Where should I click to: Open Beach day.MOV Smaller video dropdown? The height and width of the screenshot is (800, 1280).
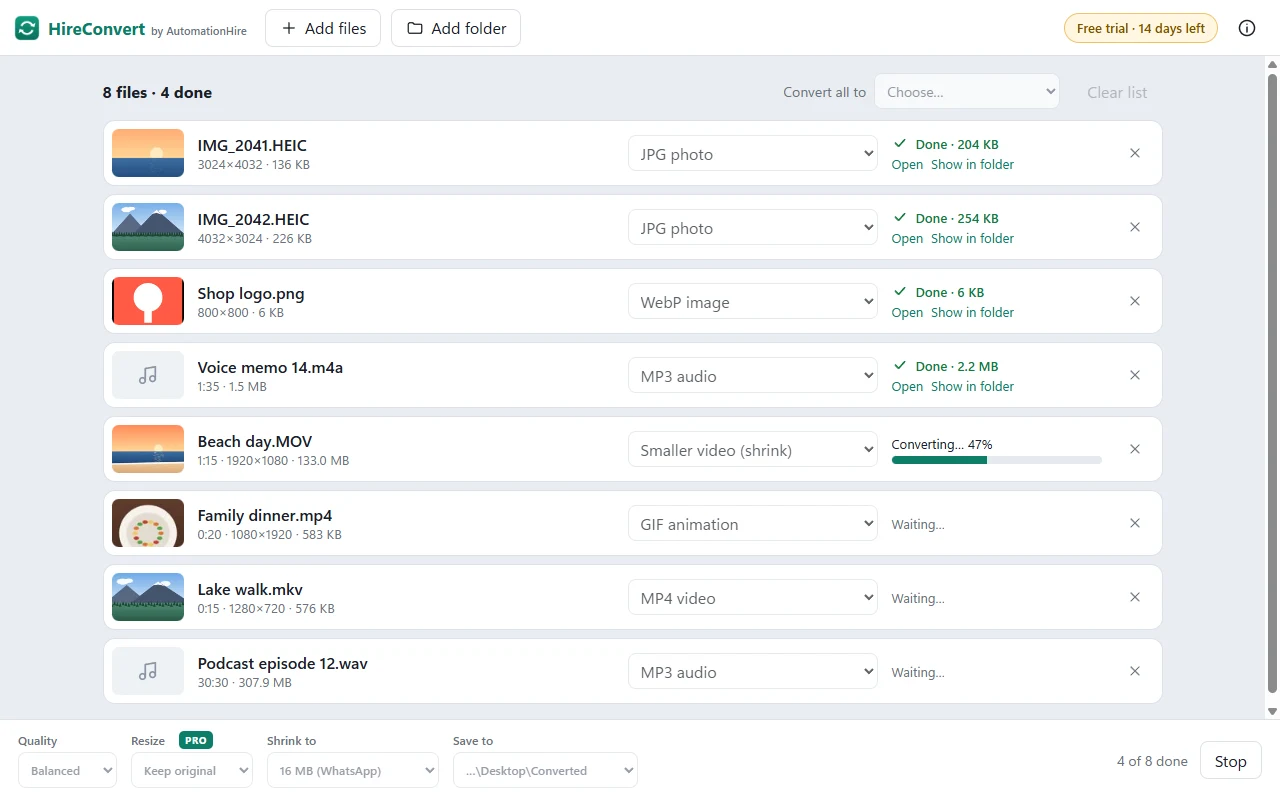[x=753, y=450]
